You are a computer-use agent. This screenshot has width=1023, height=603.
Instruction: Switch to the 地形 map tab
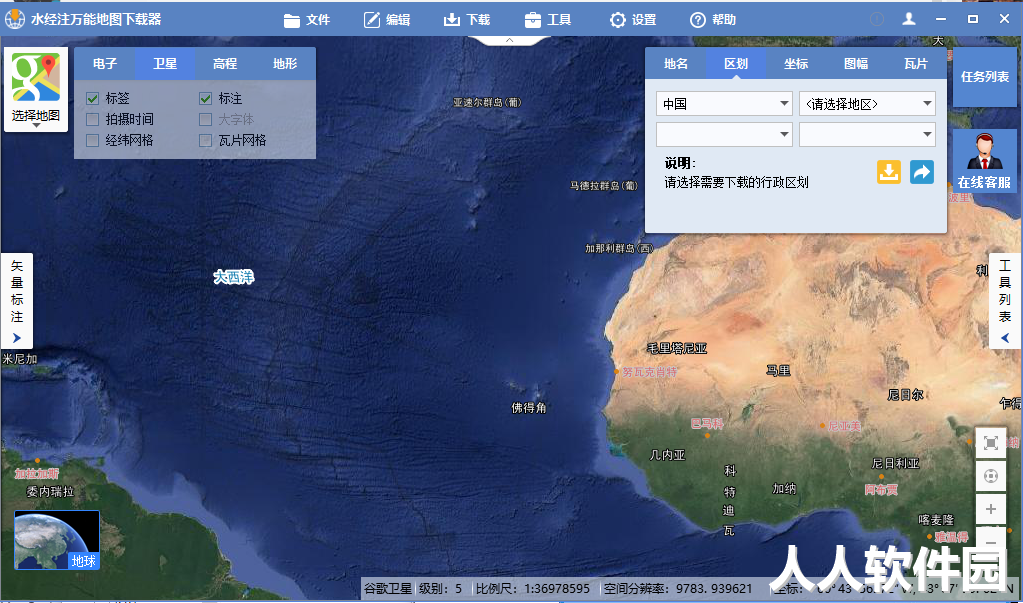285,63
